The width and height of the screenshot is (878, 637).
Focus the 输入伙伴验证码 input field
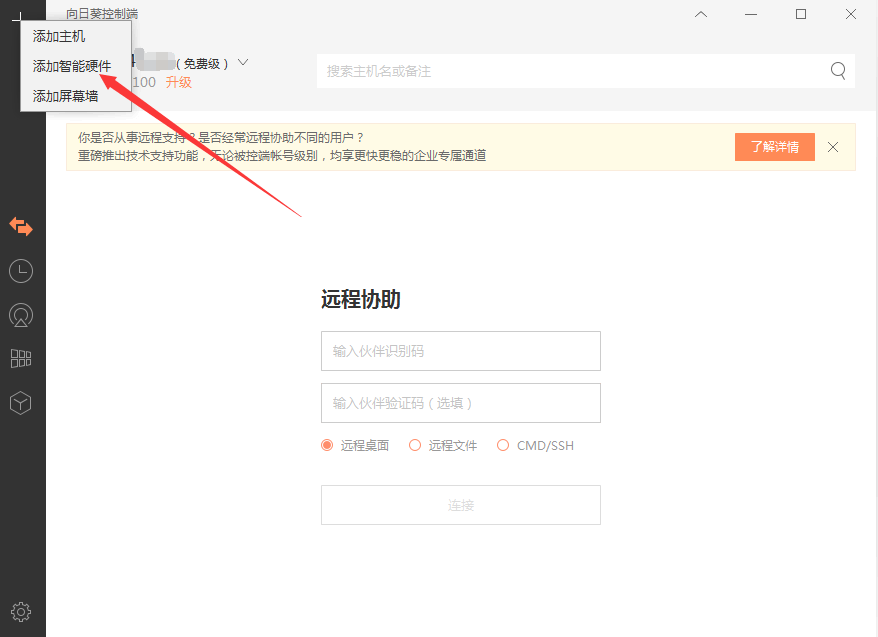click(x=461, y=403)
